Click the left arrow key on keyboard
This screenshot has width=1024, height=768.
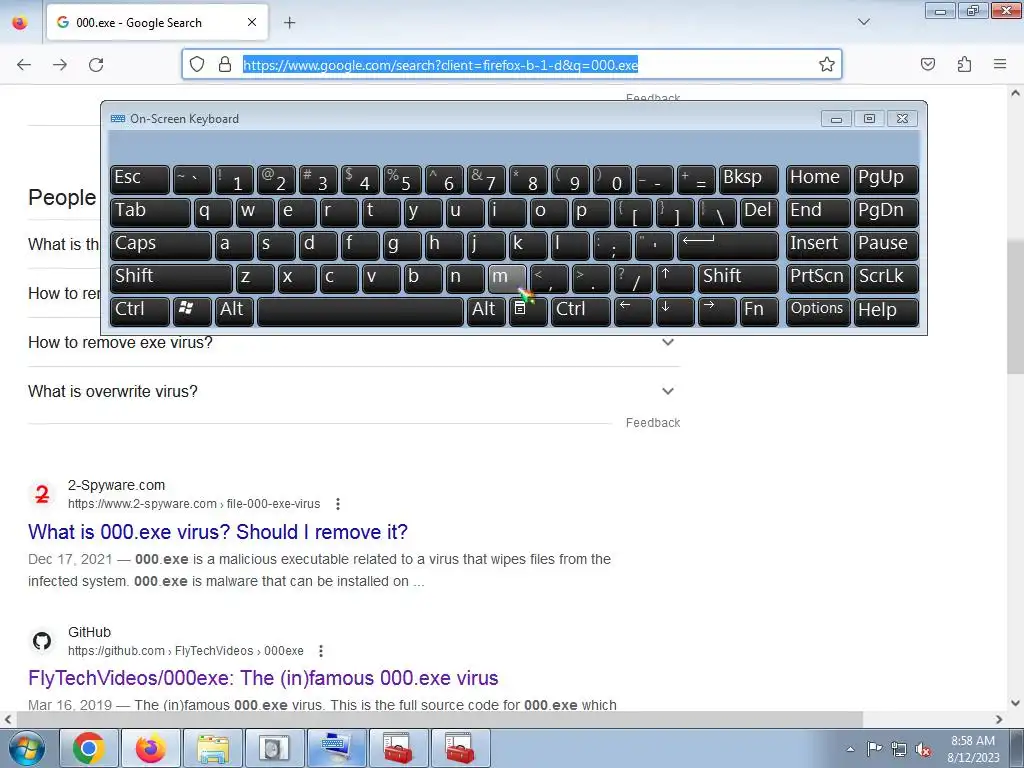click(633, 310)
